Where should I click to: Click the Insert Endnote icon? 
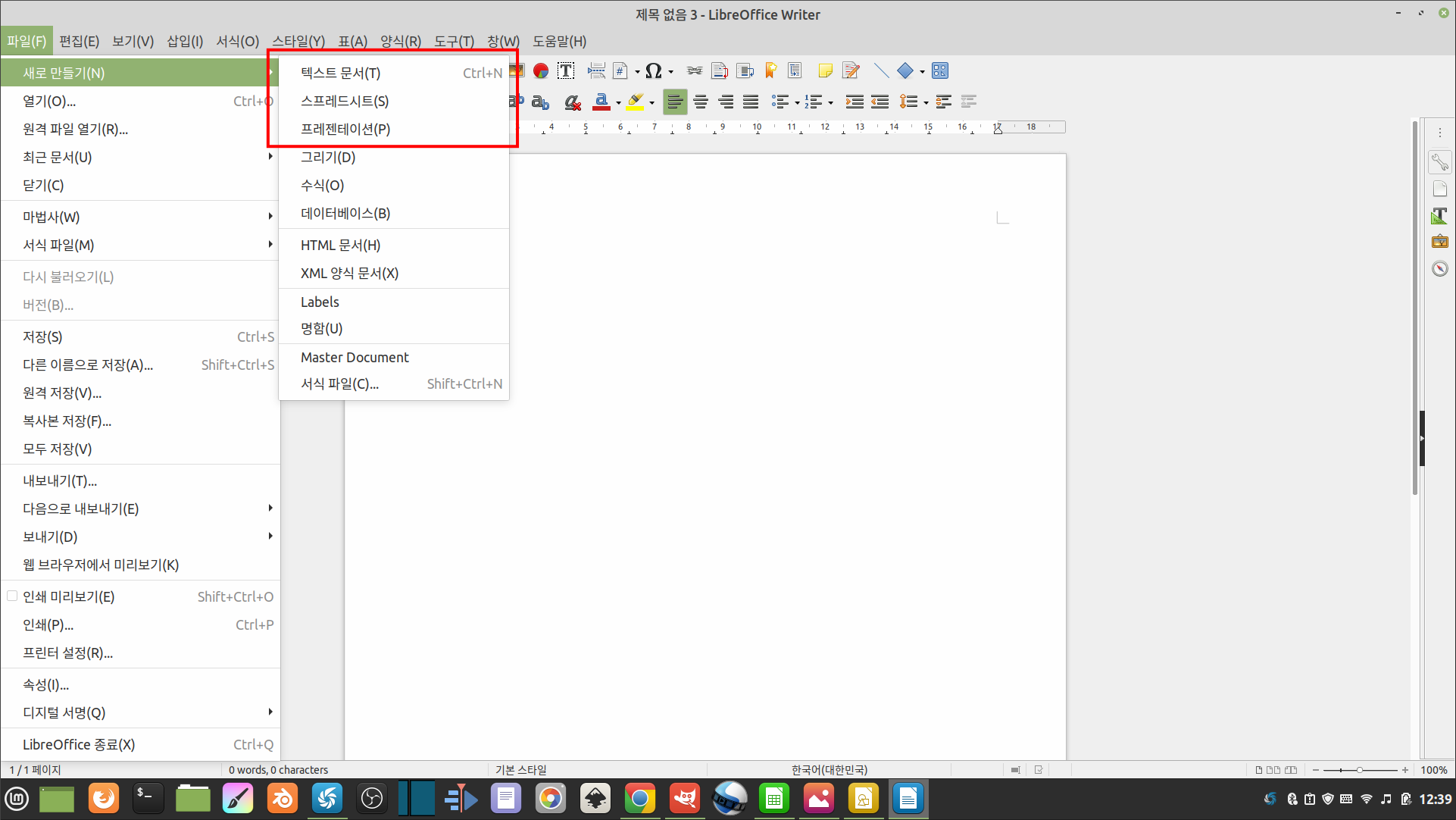pyautogui.click(x=745, y=71)
